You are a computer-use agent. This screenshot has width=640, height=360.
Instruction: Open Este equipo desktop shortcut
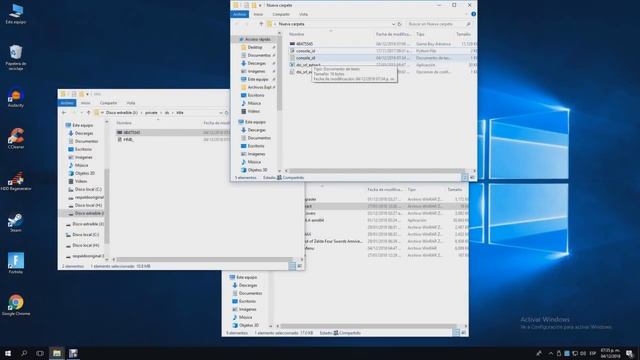16,13
